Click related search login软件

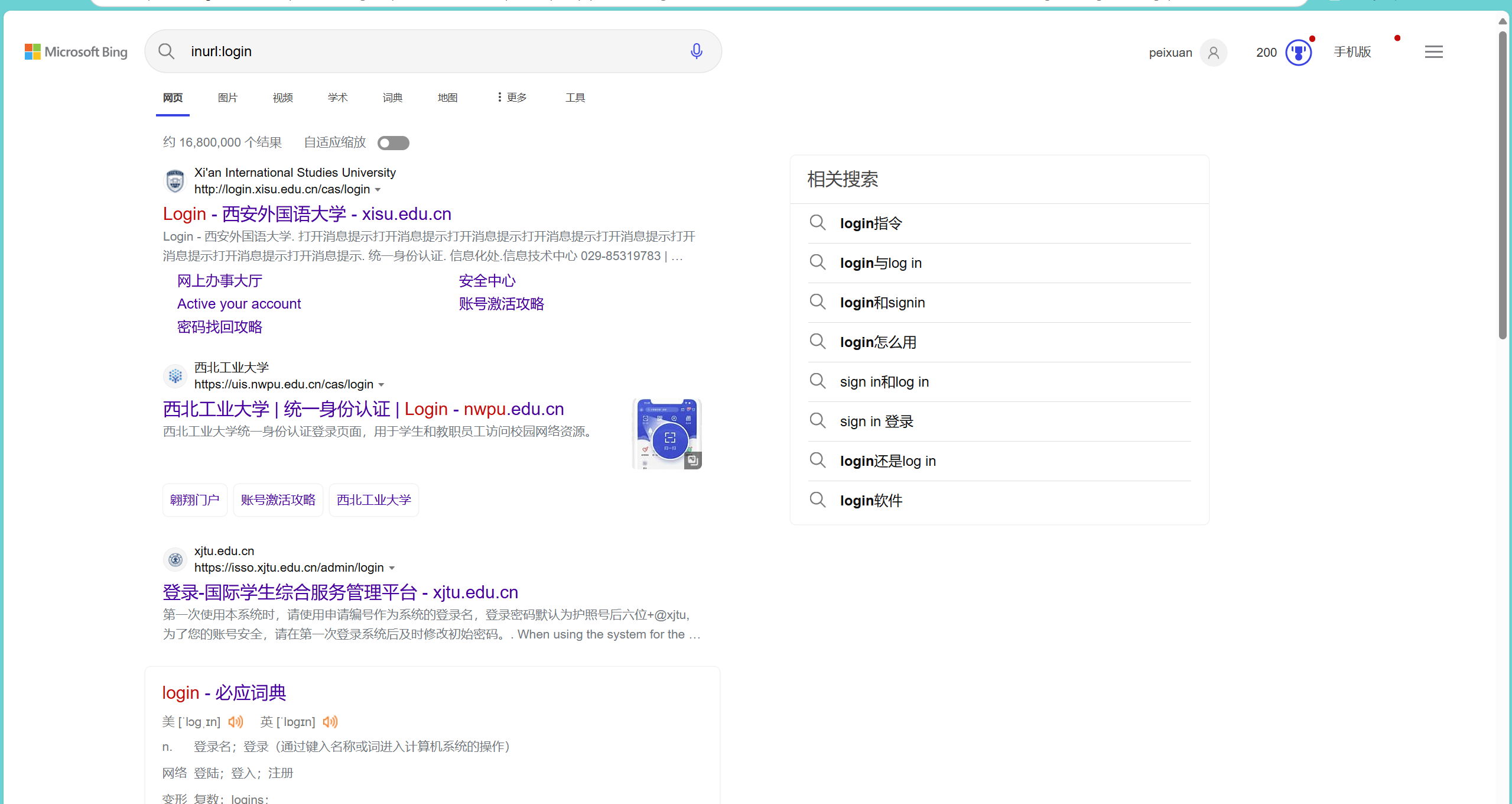click(x=872, y=501)
